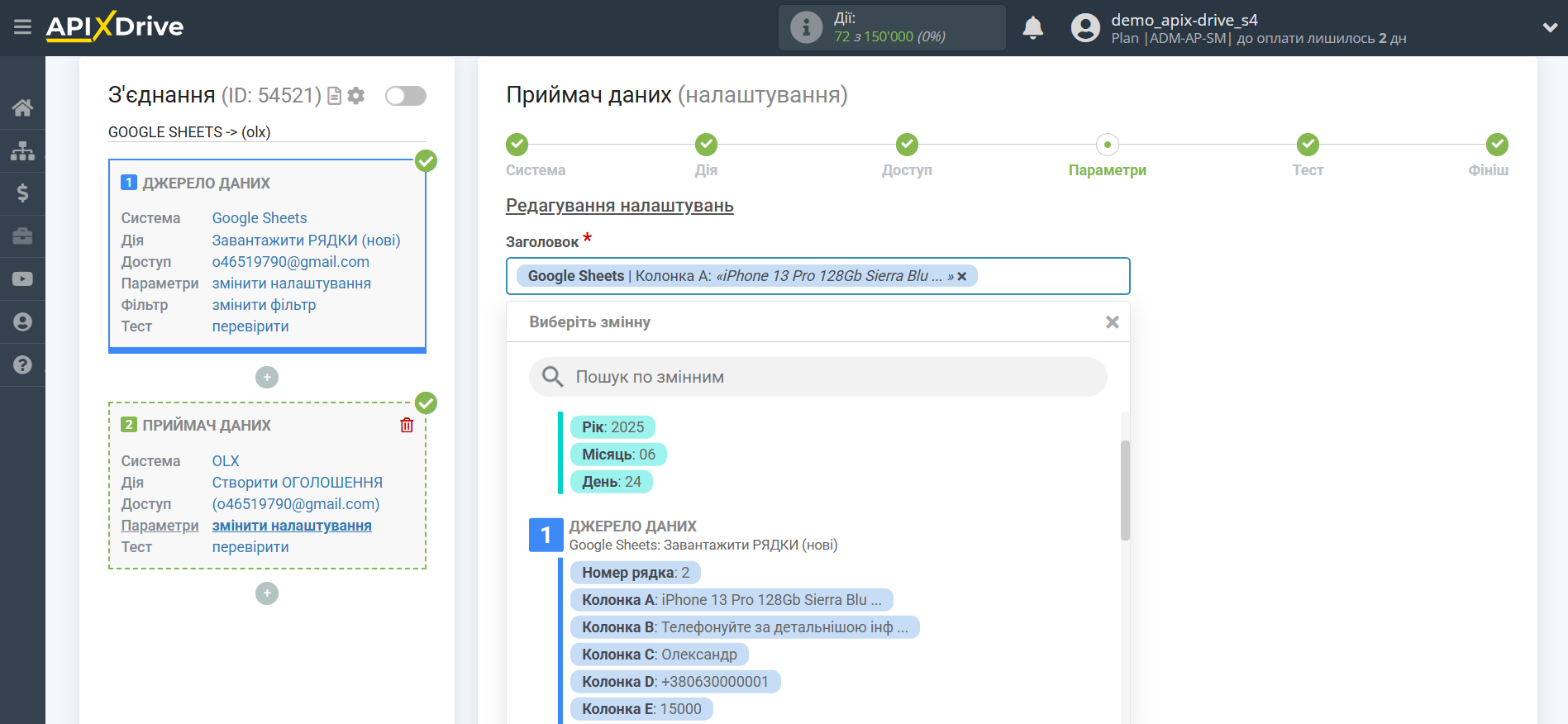This screenshot has width=1568, height=724.
Task: Open the help question mark sidebar icon
Action: (22, 364)
